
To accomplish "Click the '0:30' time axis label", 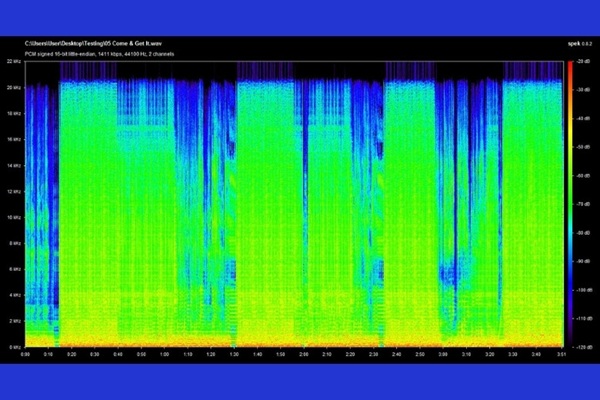I will [x=95, y=354].
